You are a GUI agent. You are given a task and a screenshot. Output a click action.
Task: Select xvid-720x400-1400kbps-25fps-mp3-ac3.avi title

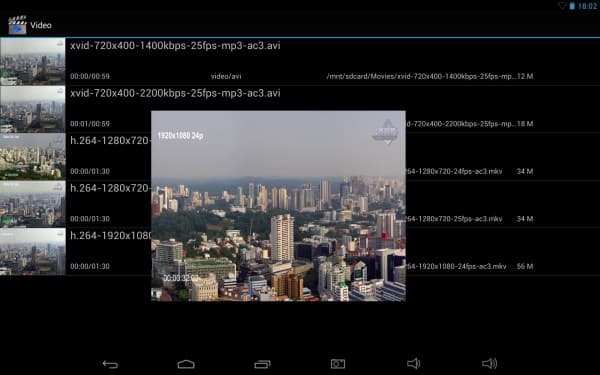(175, 46)
